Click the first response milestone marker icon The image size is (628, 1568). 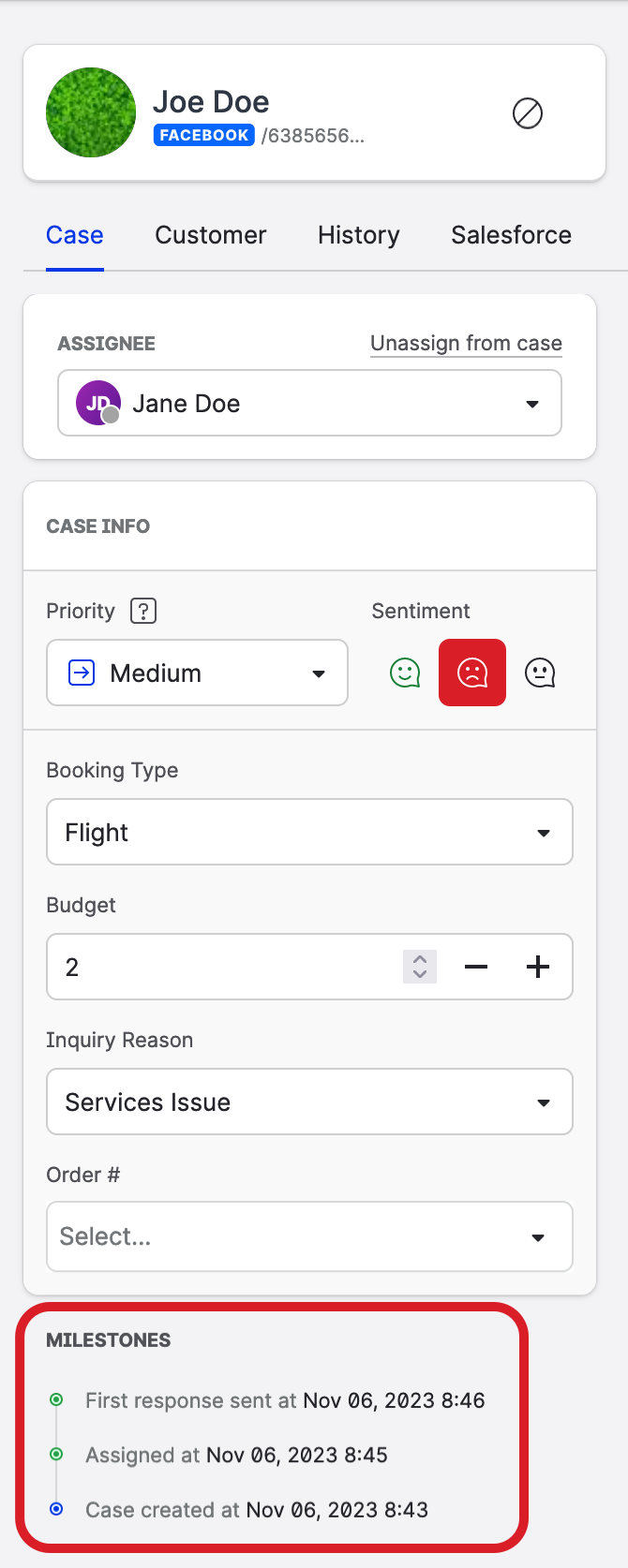(56, 1400)
